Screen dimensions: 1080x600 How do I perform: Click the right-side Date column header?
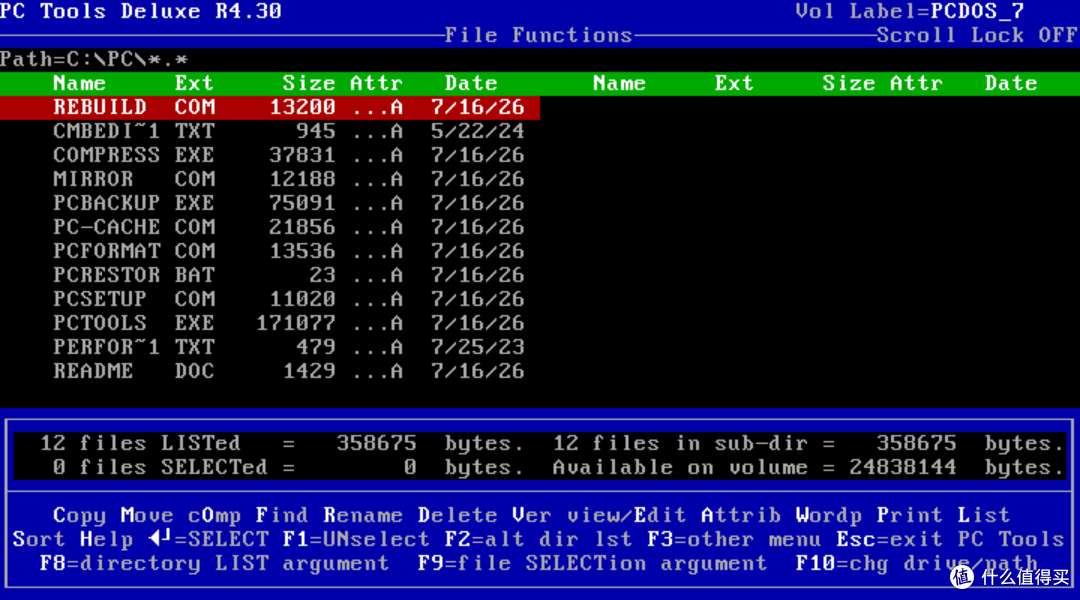[x=1011, y=83]
